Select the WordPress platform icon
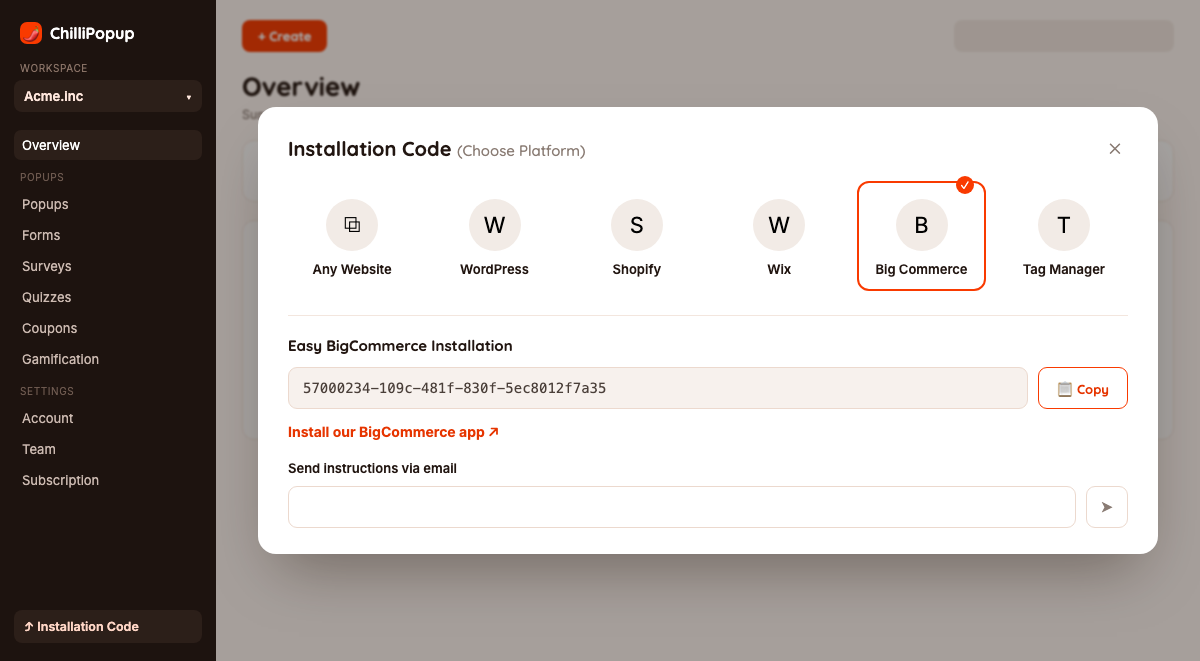Image resolution: width=1200 pixels, height=661 pixels. click(x=494, y=225)
